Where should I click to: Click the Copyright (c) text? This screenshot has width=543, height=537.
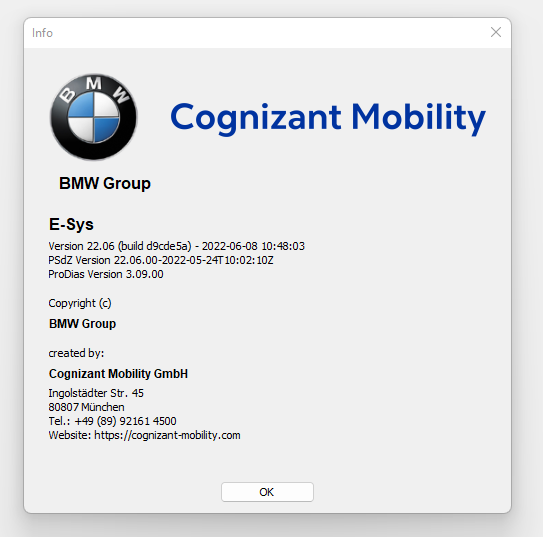[80, 303]
